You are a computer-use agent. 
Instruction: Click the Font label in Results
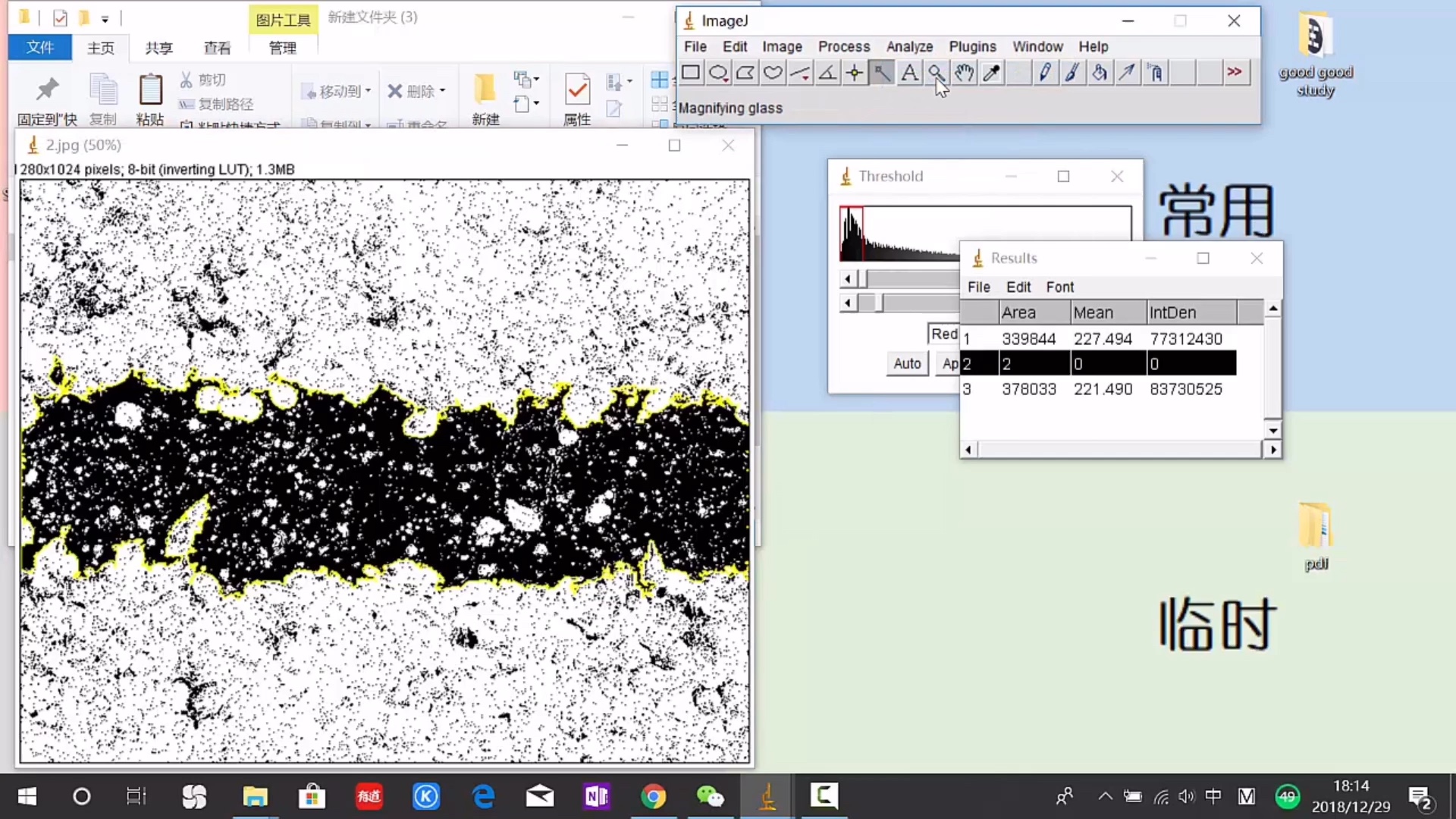1060,287
